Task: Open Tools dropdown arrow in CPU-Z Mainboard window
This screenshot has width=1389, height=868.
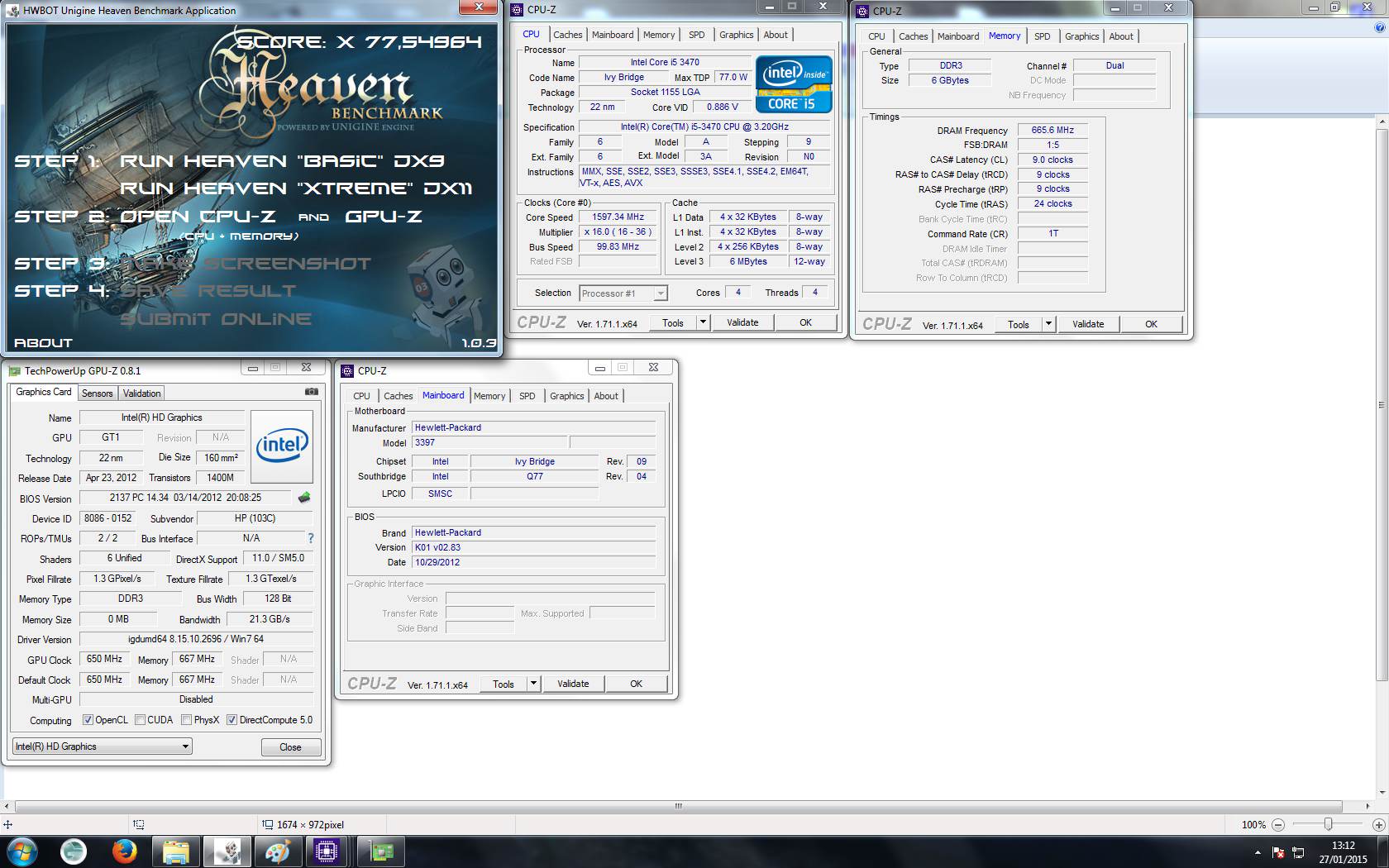Action: 534,684
